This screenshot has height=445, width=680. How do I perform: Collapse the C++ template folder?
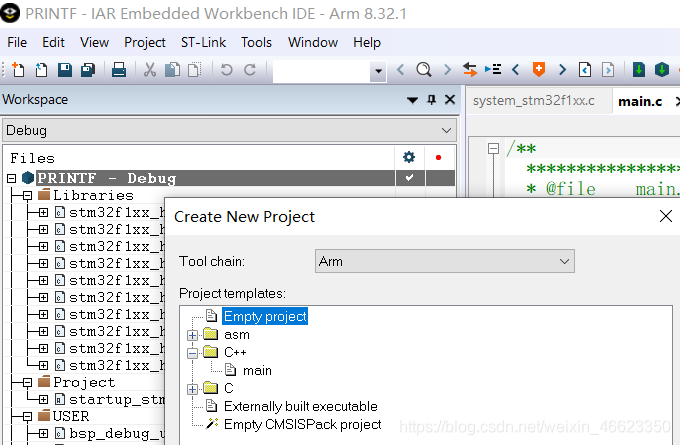(192, 353)
